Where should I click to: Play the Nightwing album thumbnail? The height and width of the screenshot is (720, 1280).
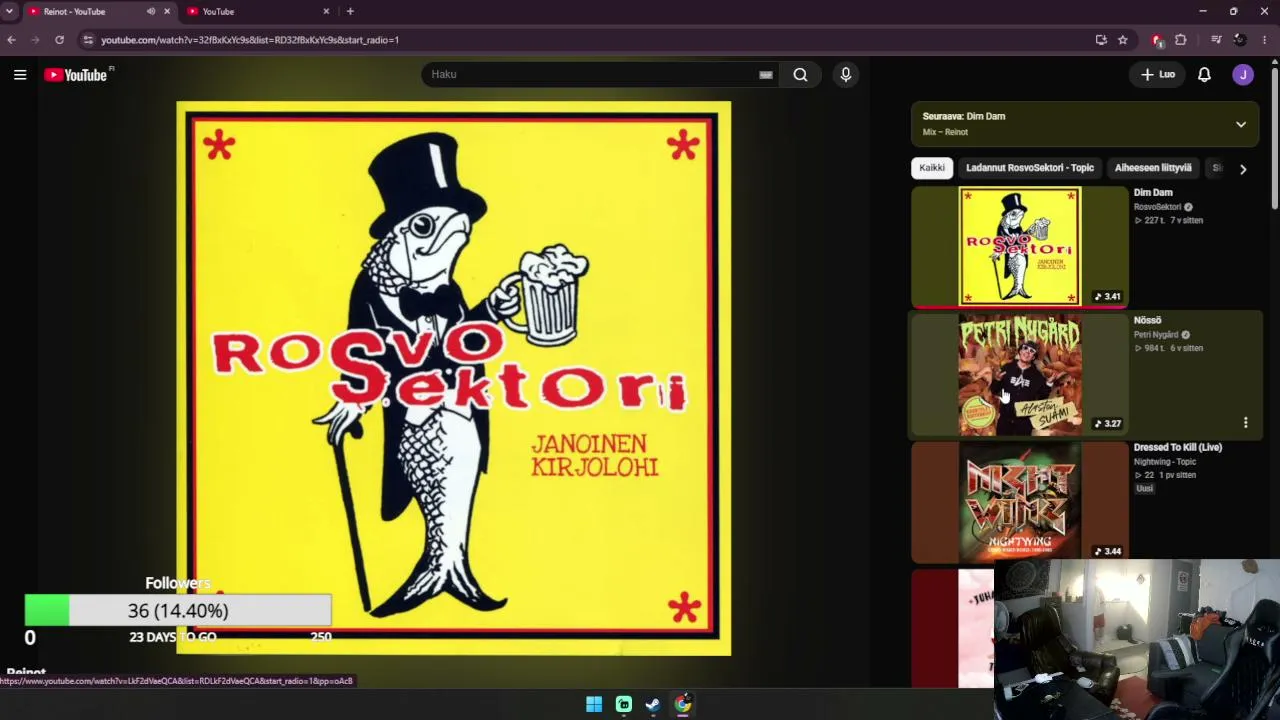(x=1020, y=502)
